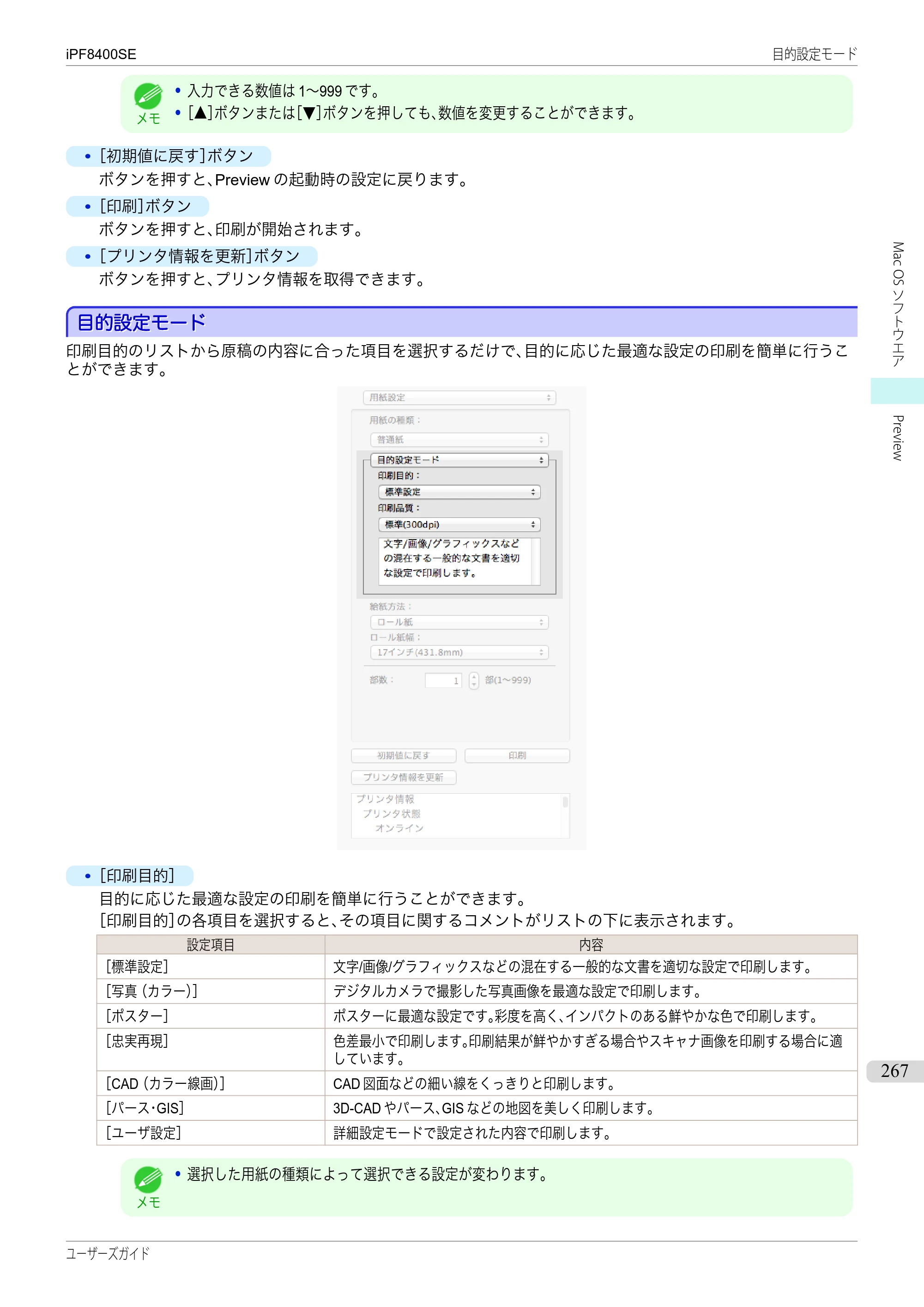Viewport: 924px width, 1307px height.
Task: Click the 目的設定モード section heading
Action: coord(141,322)
